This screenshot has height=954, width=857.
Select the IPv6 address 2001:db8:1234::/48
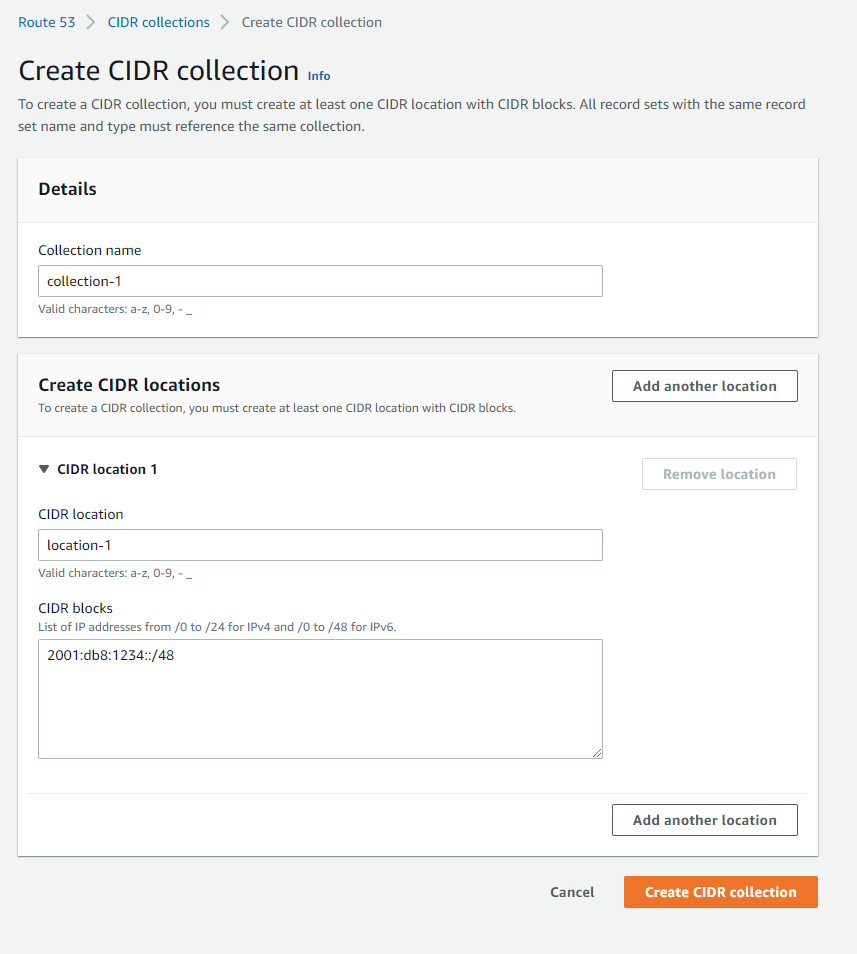pyautogui.click(x=110, y=654)
